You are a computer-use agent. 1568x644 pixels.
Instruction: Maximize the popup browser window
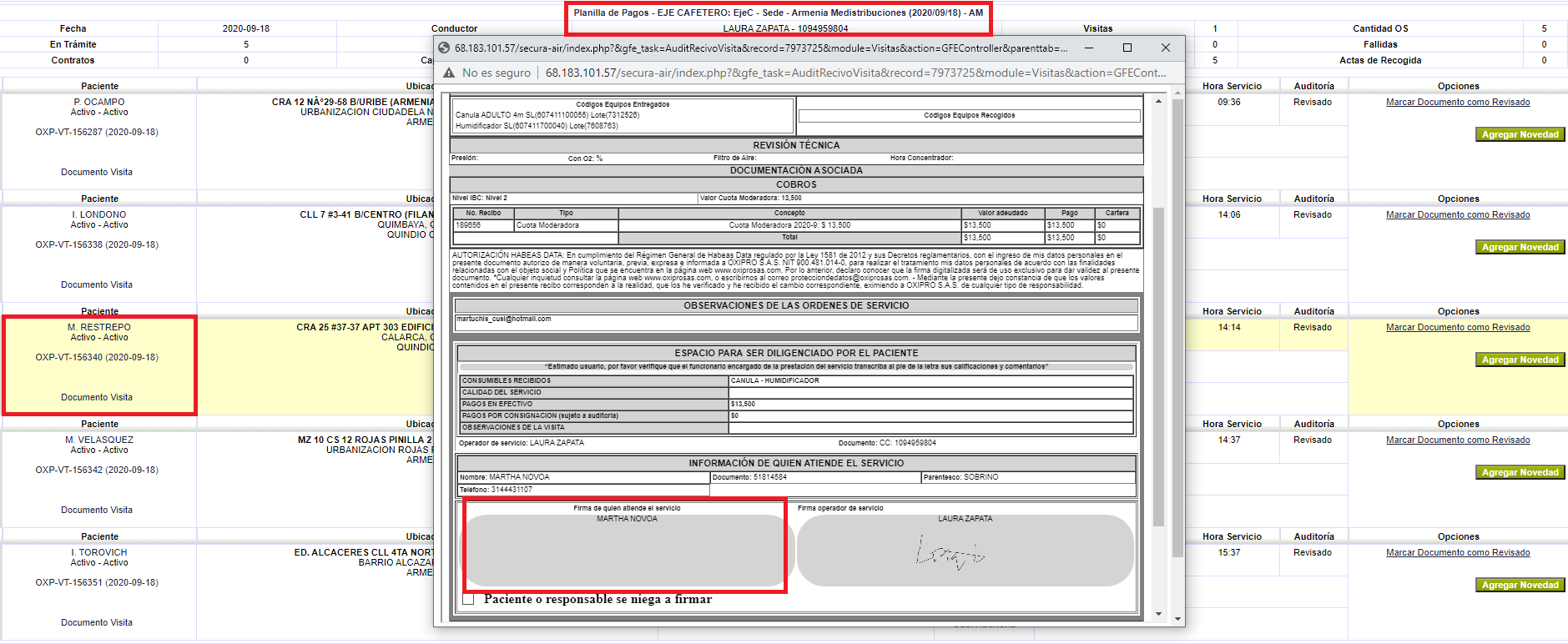(1127, 48)
